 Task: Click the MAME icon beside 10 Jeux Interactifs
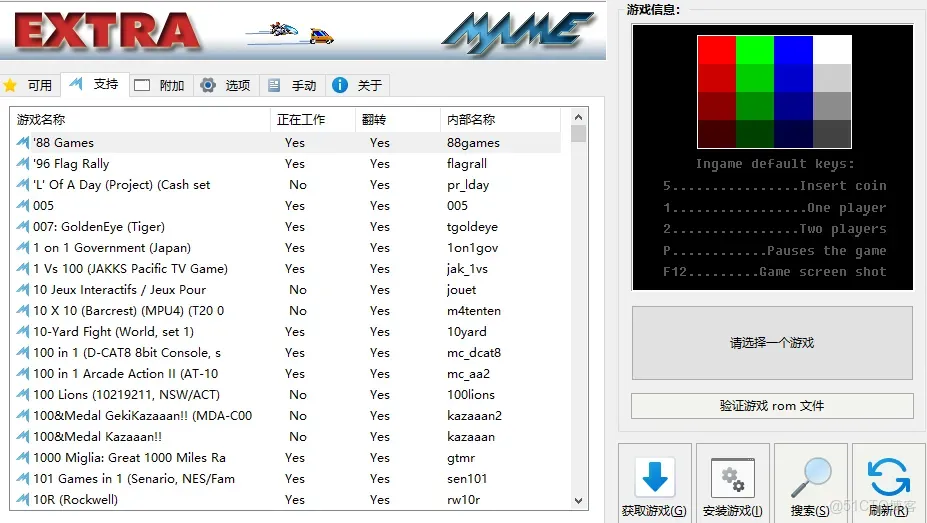point(22,290)
